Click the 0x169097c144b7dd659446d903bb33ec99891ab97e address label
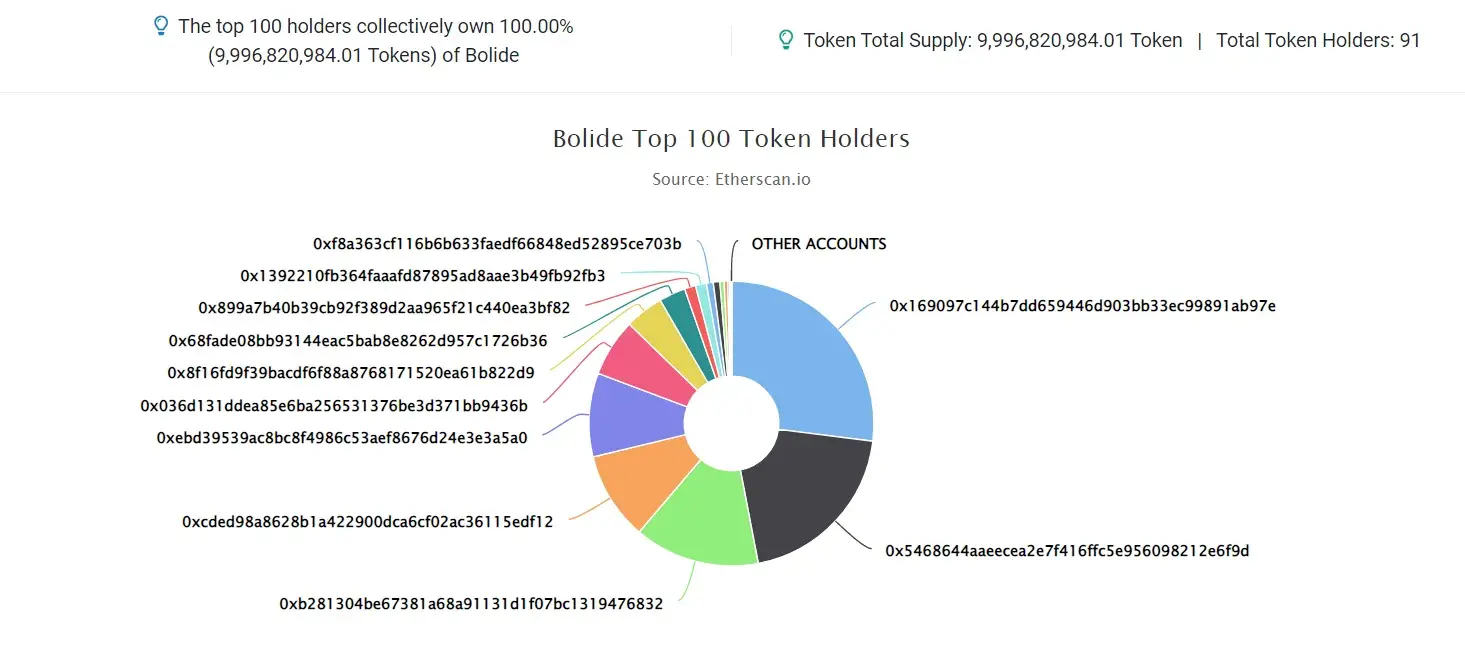This screenshot has width=1465, height=663. coord(1082,306)
